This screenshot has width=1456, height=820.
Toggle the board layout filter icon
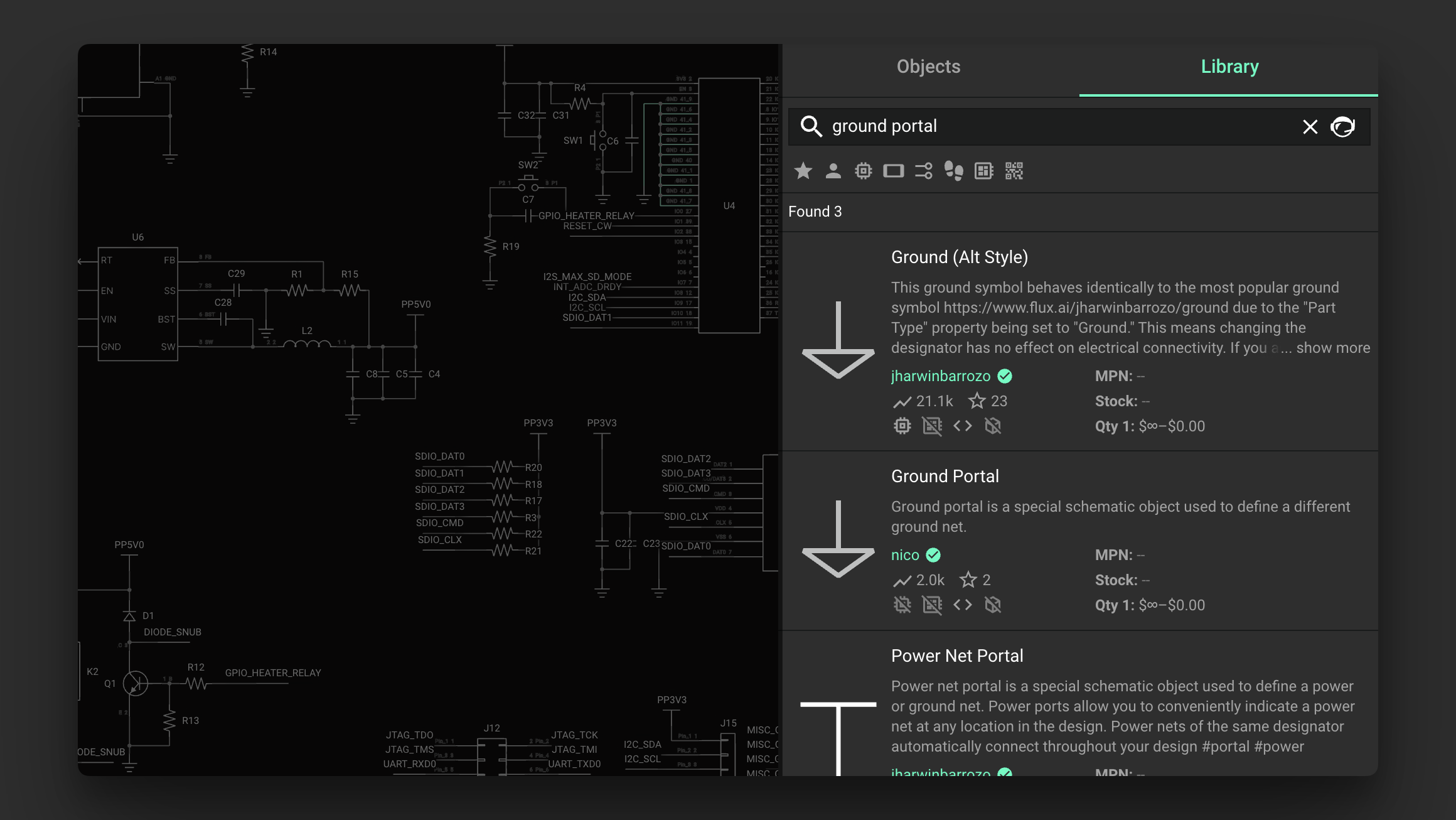pyautogui.click(x=983, y=171)
